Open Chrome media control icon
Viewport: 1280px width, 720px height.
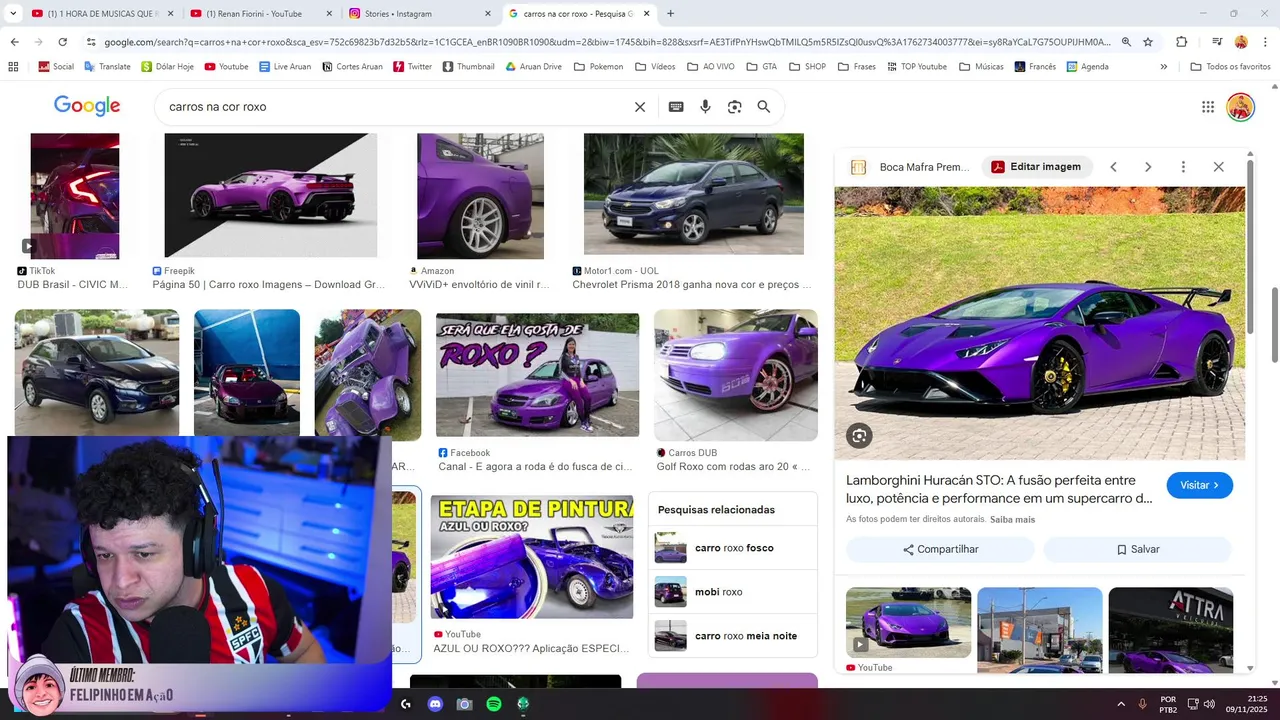[1217, 42]
